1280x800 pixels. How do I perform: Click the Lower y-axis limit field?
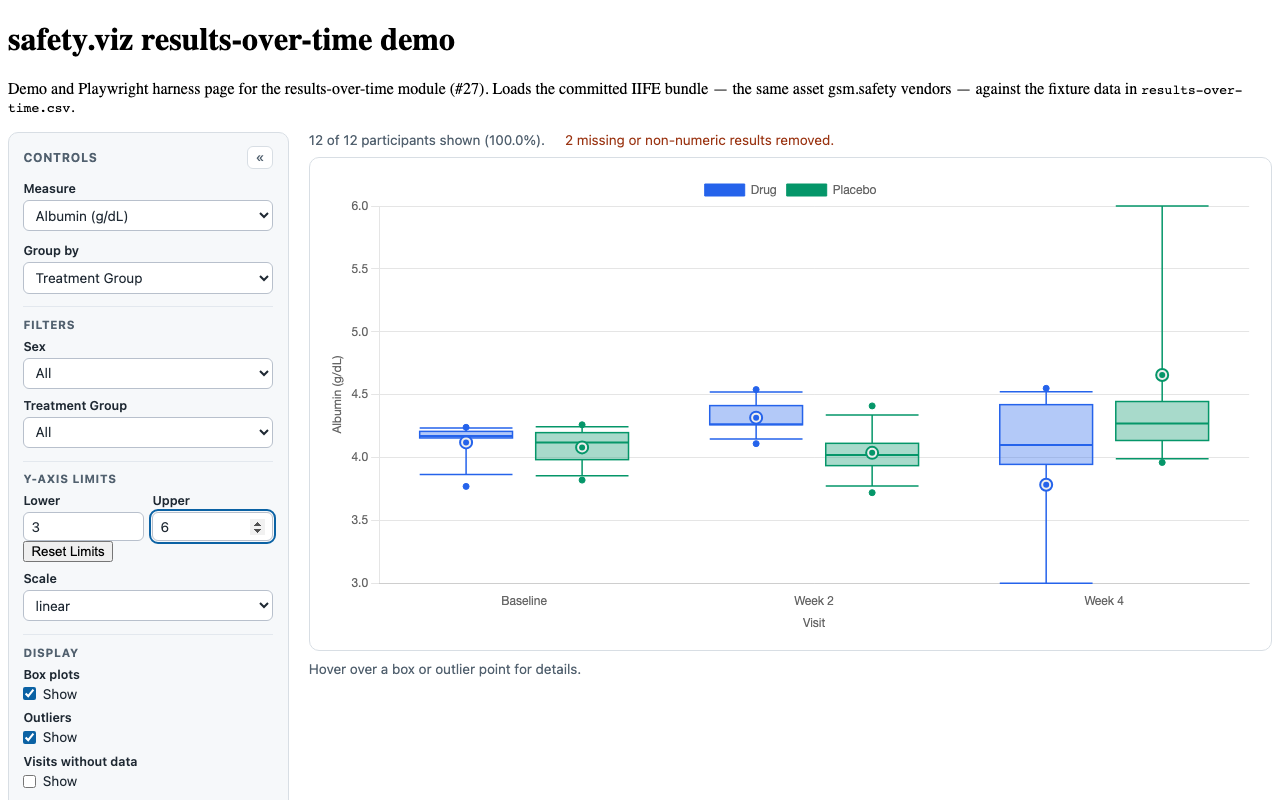coord(84,526)
